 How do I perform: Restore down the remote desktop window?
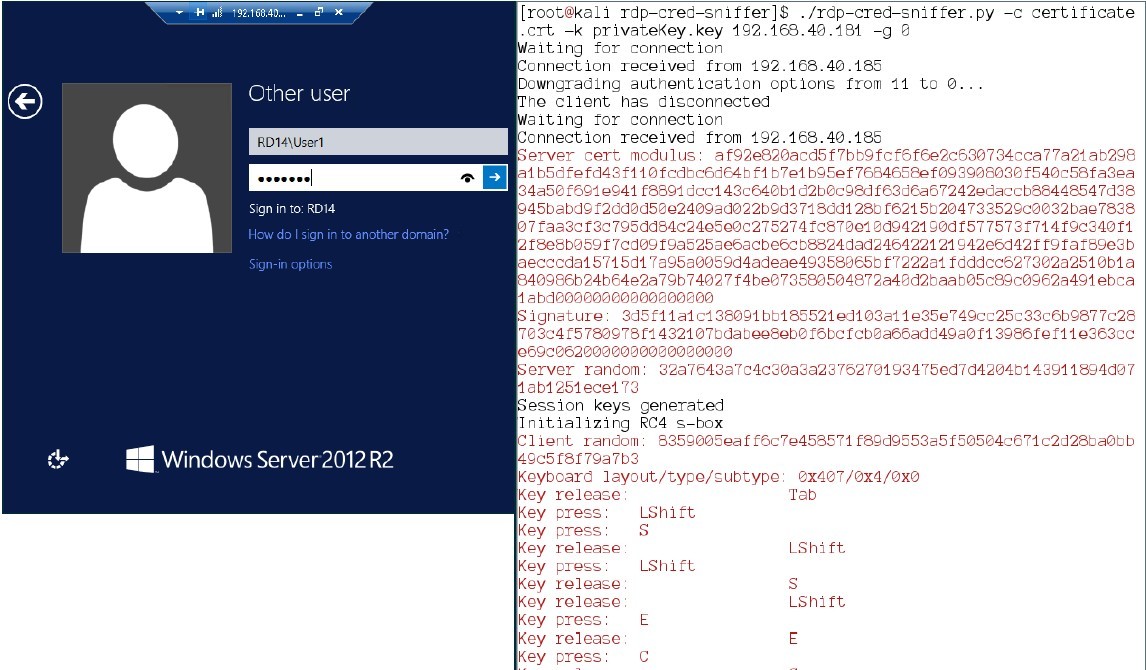319,12
